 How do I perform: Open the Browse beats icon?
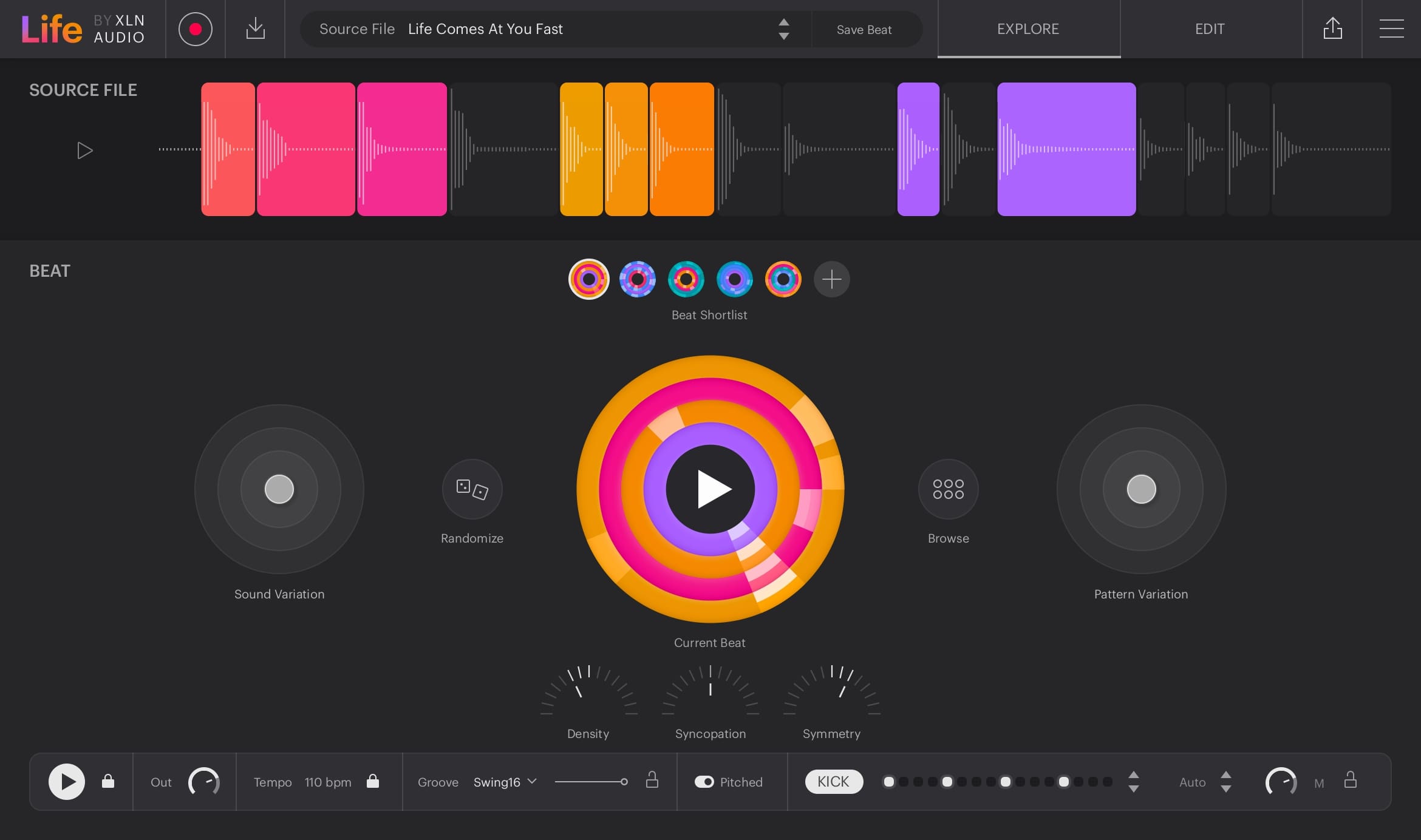948,489
